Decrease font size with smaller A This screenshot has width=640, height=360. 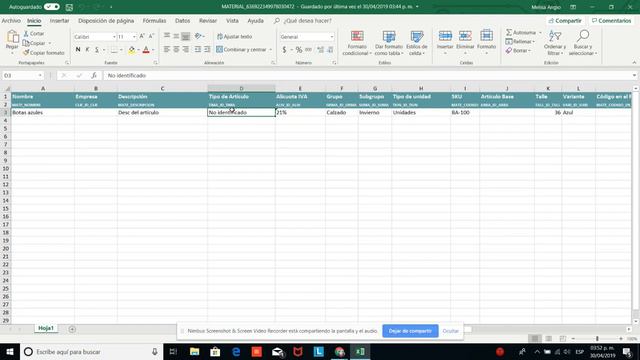[x=151, y=36]
